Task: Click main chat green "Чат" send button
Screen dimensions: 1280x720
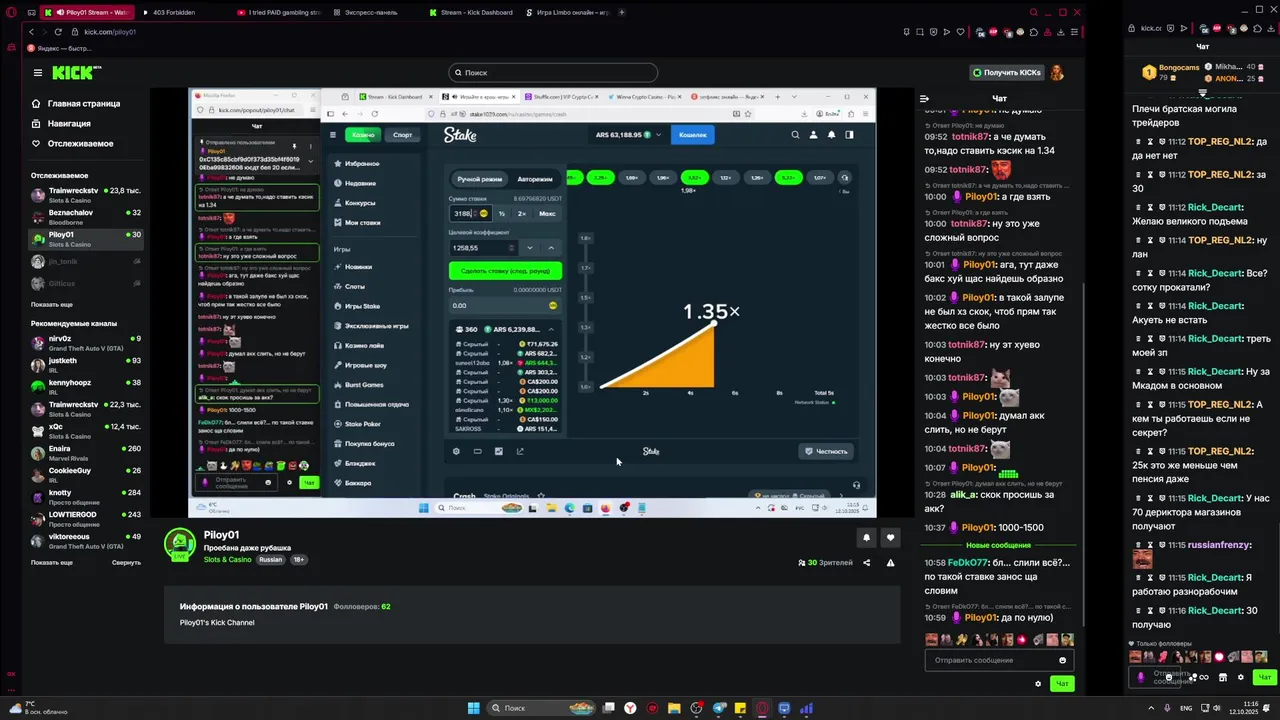Action: pyautogui.click(x=1062, y=684)
